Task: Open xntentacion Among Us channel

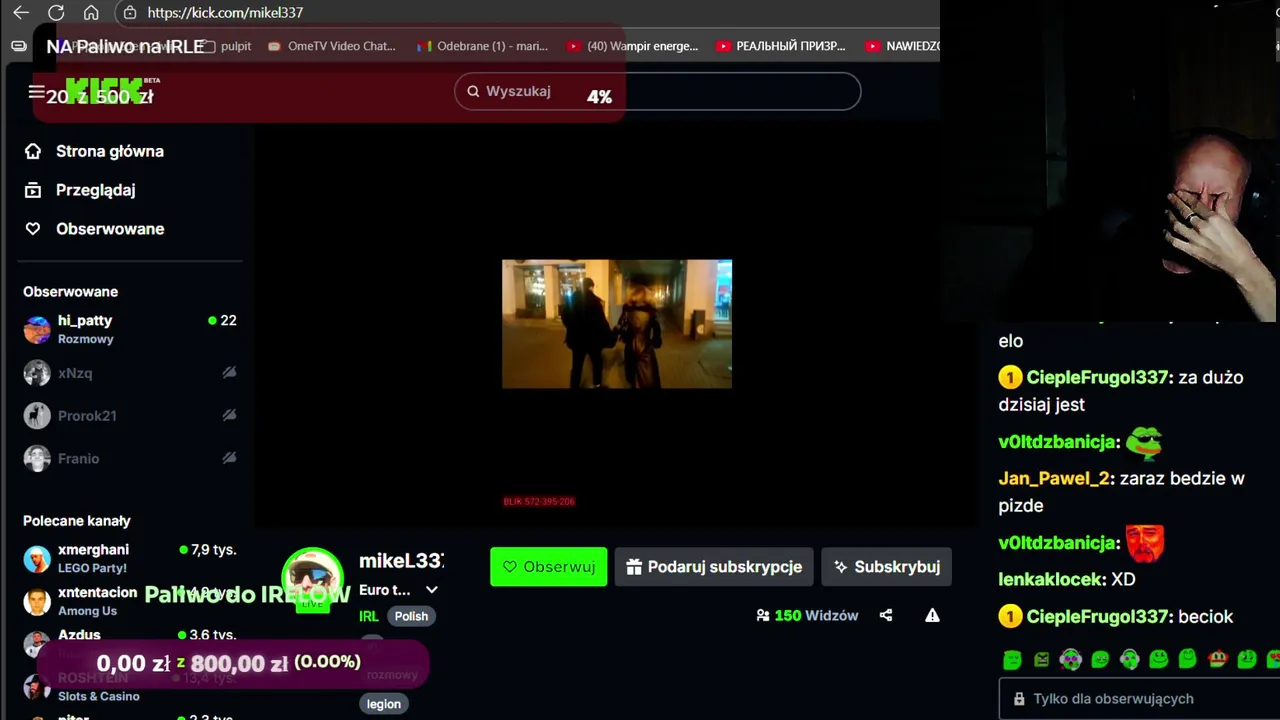Action: [x=130, y=601]
